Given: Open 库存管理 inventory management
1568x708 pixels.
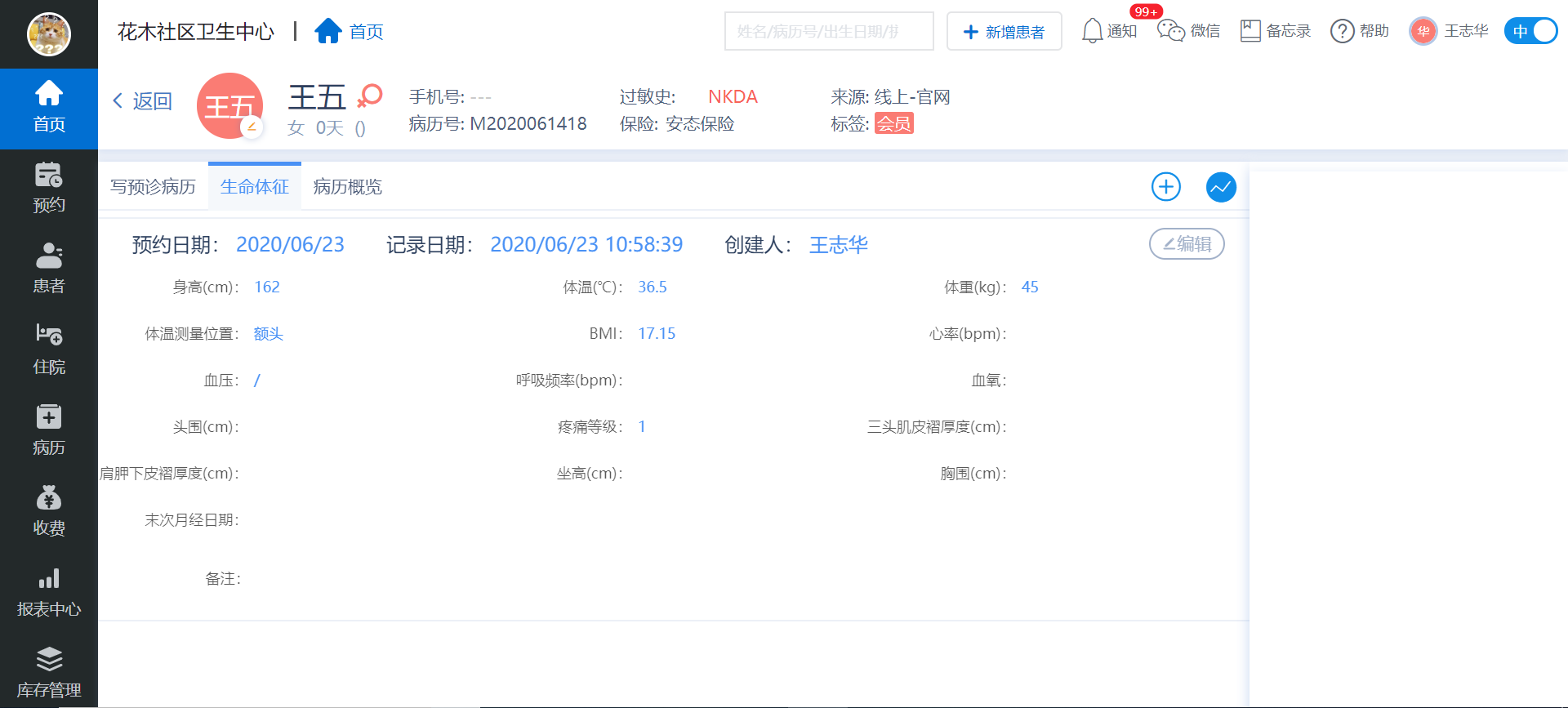Looking at the screenshot, I should point(49,674).
